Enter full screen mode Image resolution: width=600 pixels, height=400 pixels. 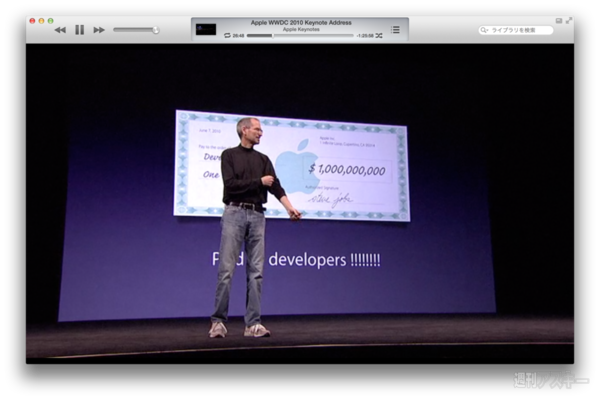569,20
